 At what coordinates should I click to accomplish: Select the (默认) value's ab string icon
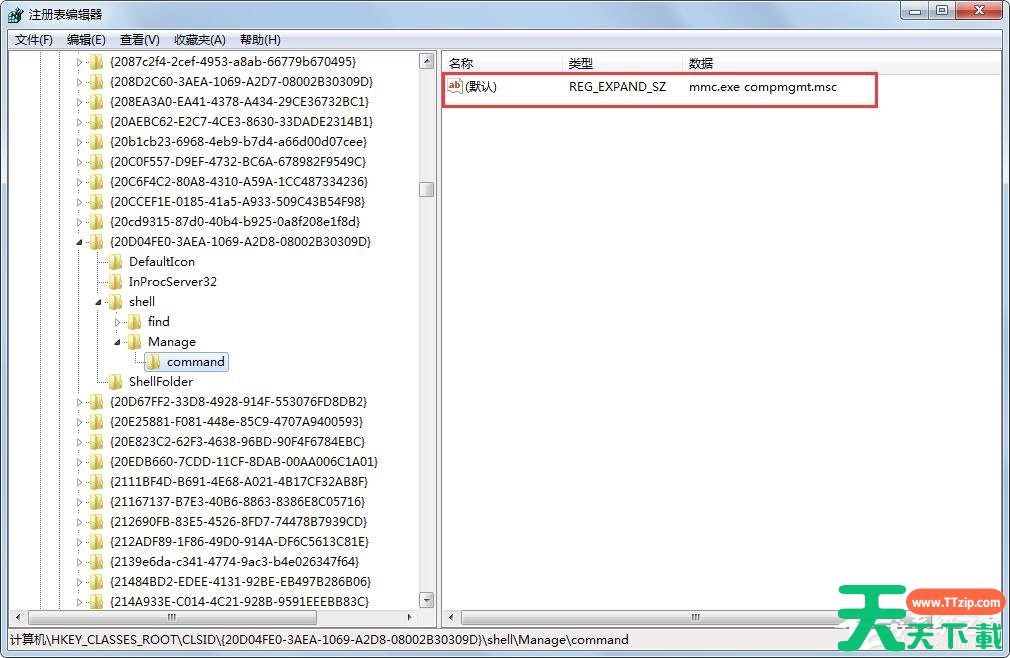coord(455,86)
